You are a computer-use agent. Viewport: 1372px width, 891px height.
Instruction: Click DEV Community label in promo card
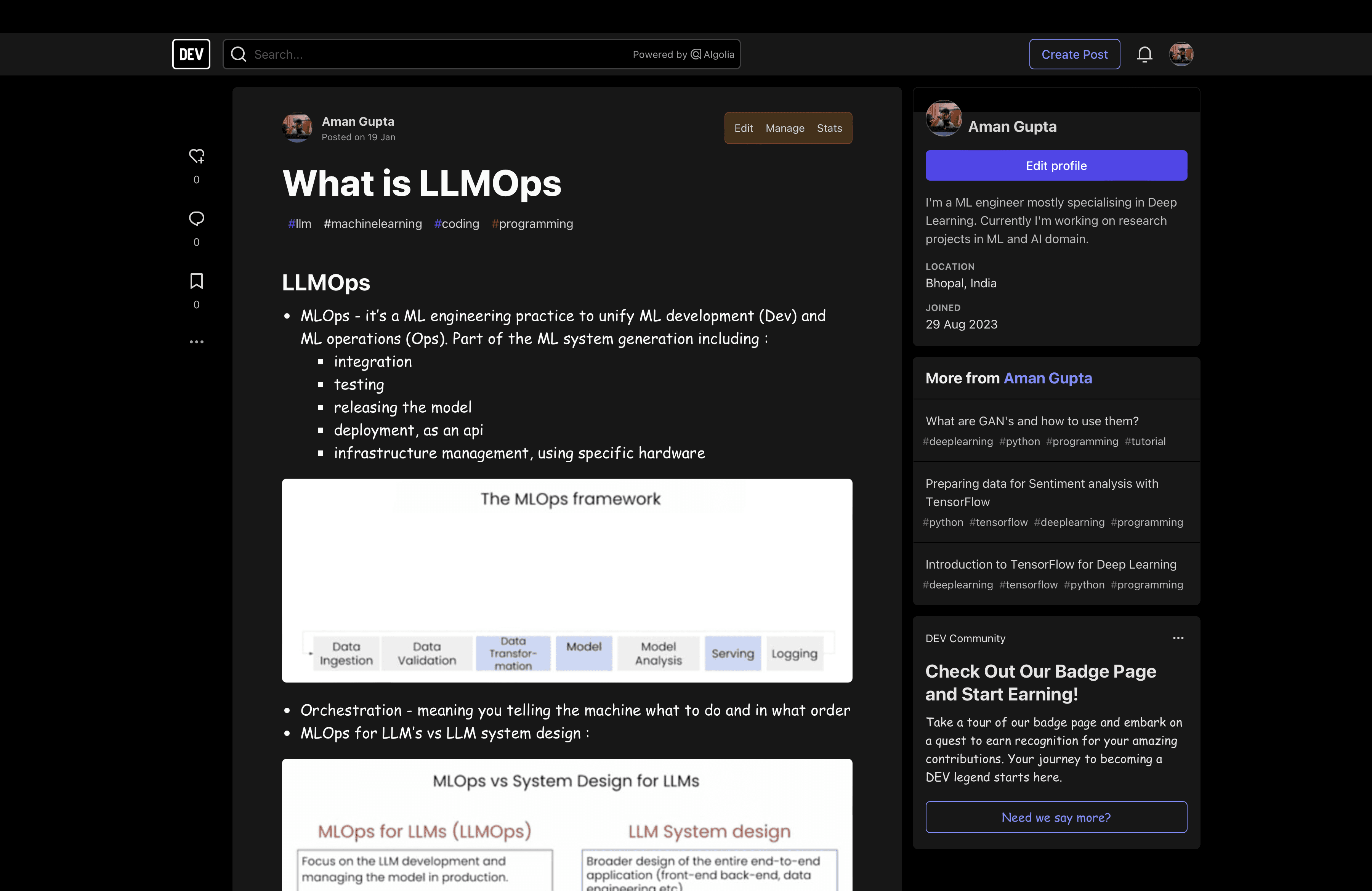(x=965, y=638)
